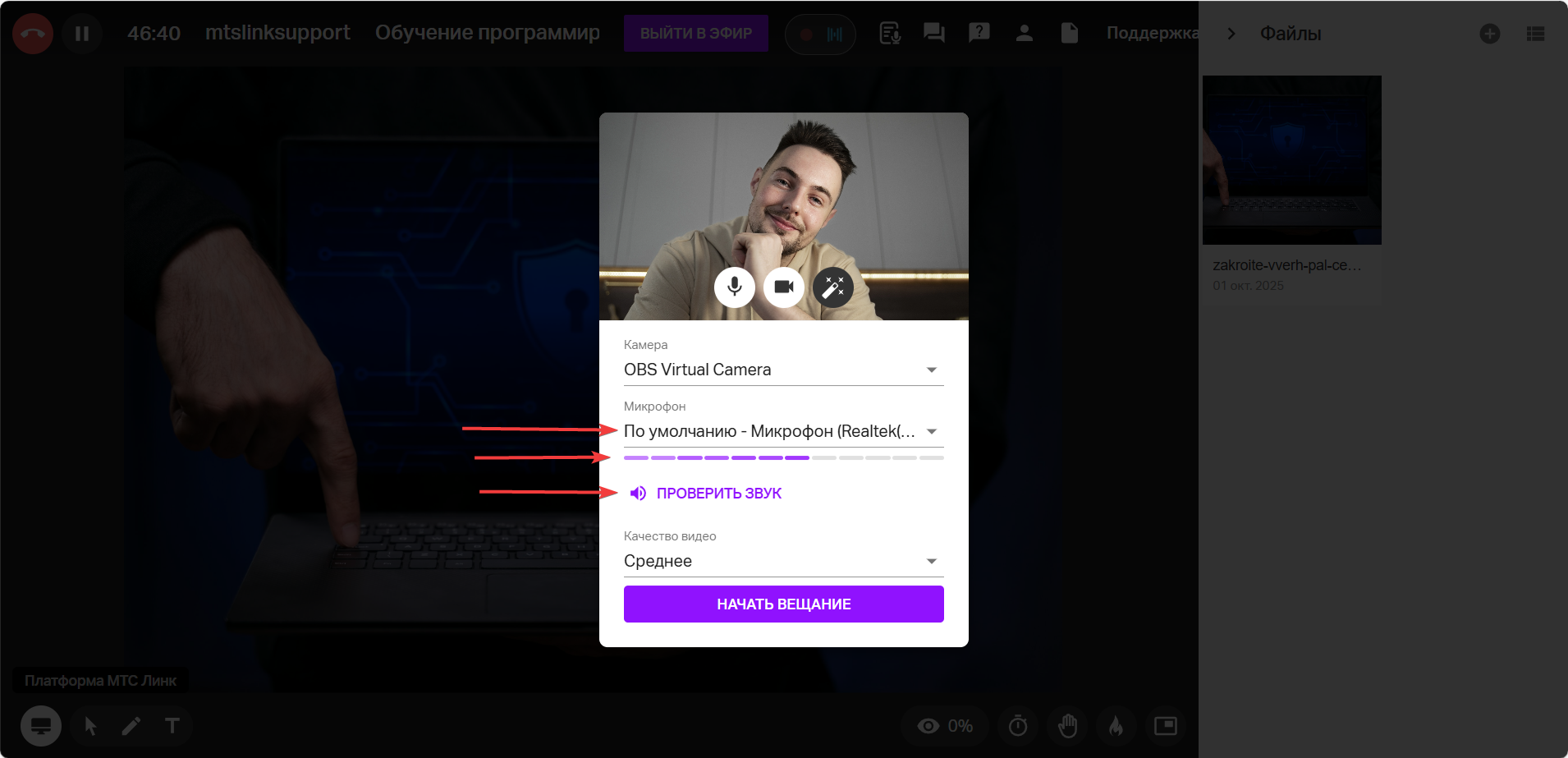The height and width of the screenshot is (758, 1568).
Task: Open the Камера dropdown showing OBS Virtual Camera
Action: (784, 370)
